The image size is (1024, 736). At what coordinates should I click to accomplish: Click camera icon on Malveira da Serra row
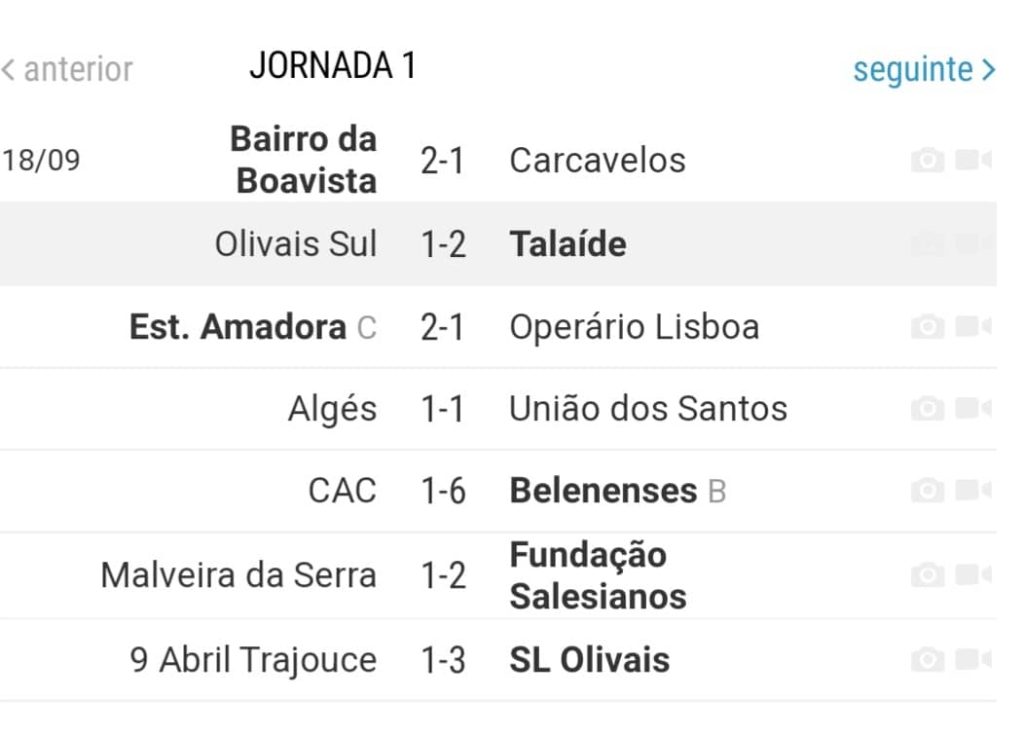927,575
